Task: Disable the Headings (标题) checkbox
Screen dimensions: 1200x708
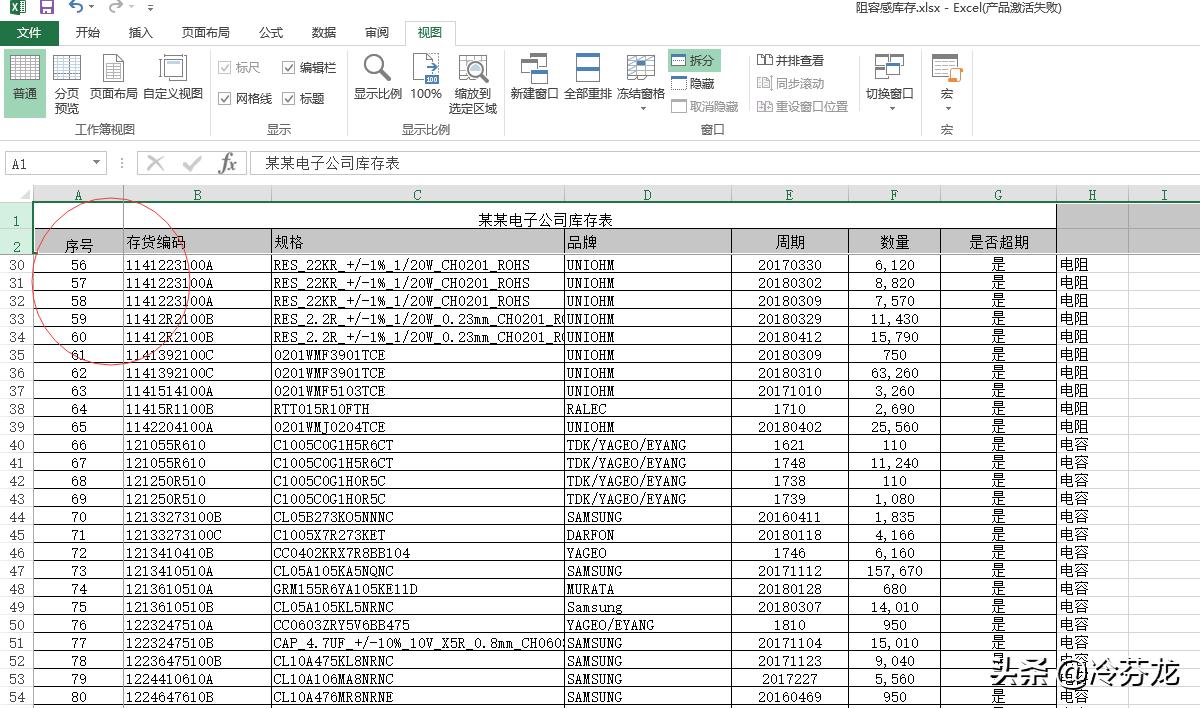Action: (290, 99)
